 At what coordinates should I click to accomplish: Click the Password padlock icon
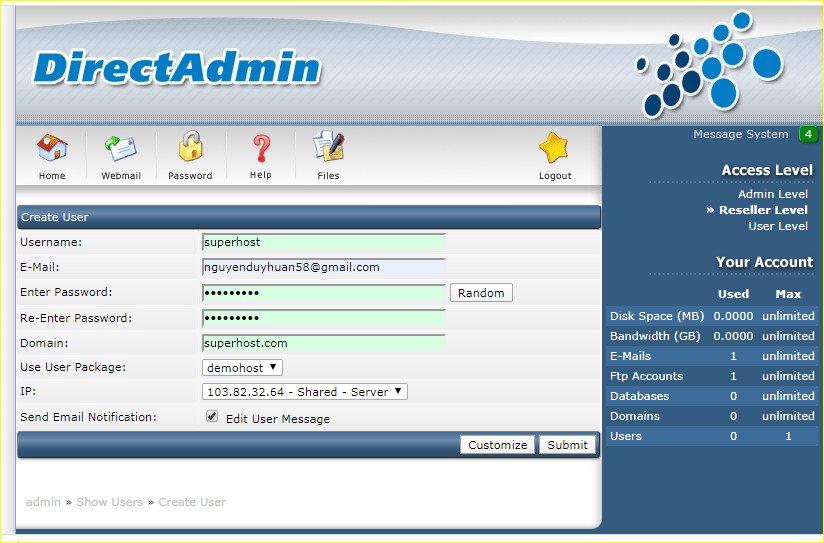tap(190, 150)
